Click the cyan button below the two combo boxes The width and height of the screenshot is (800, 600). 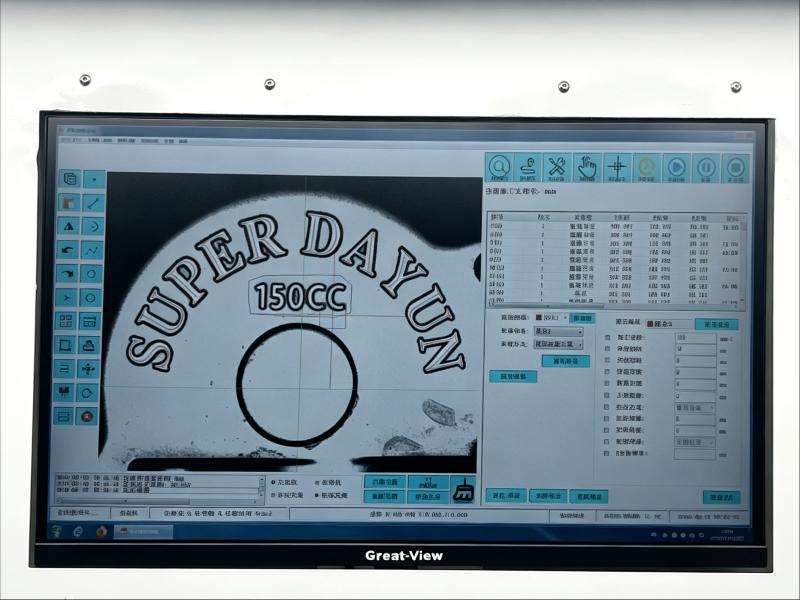[565, 361]
